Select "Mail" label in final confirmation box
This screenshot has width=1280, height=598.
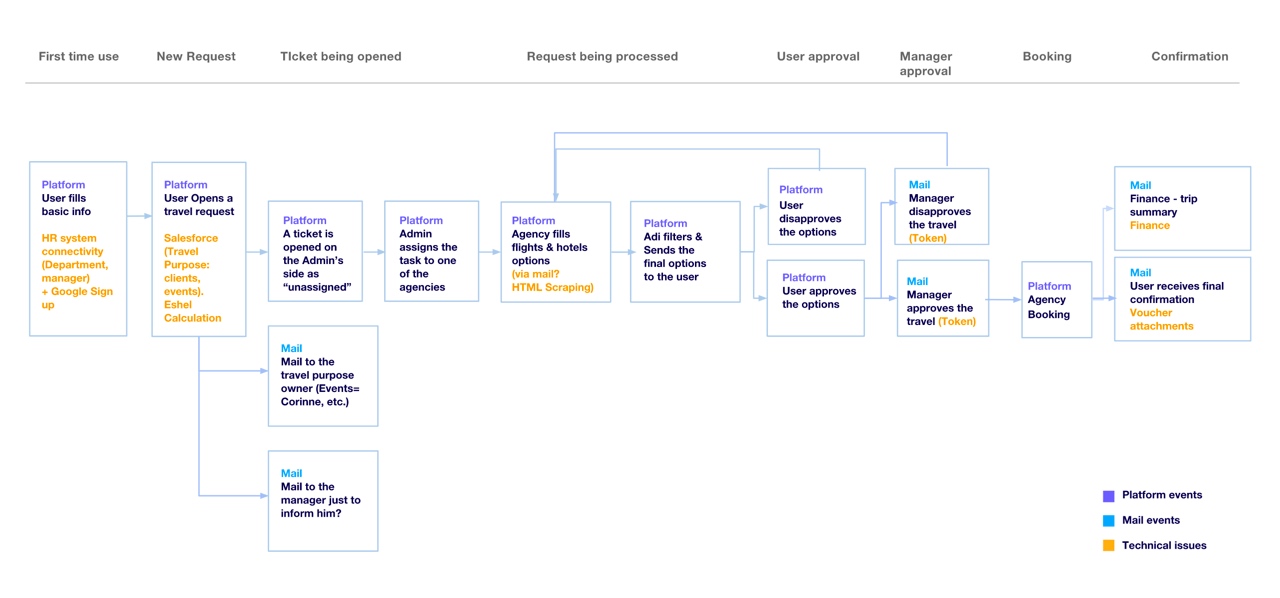pos(1140,272)
